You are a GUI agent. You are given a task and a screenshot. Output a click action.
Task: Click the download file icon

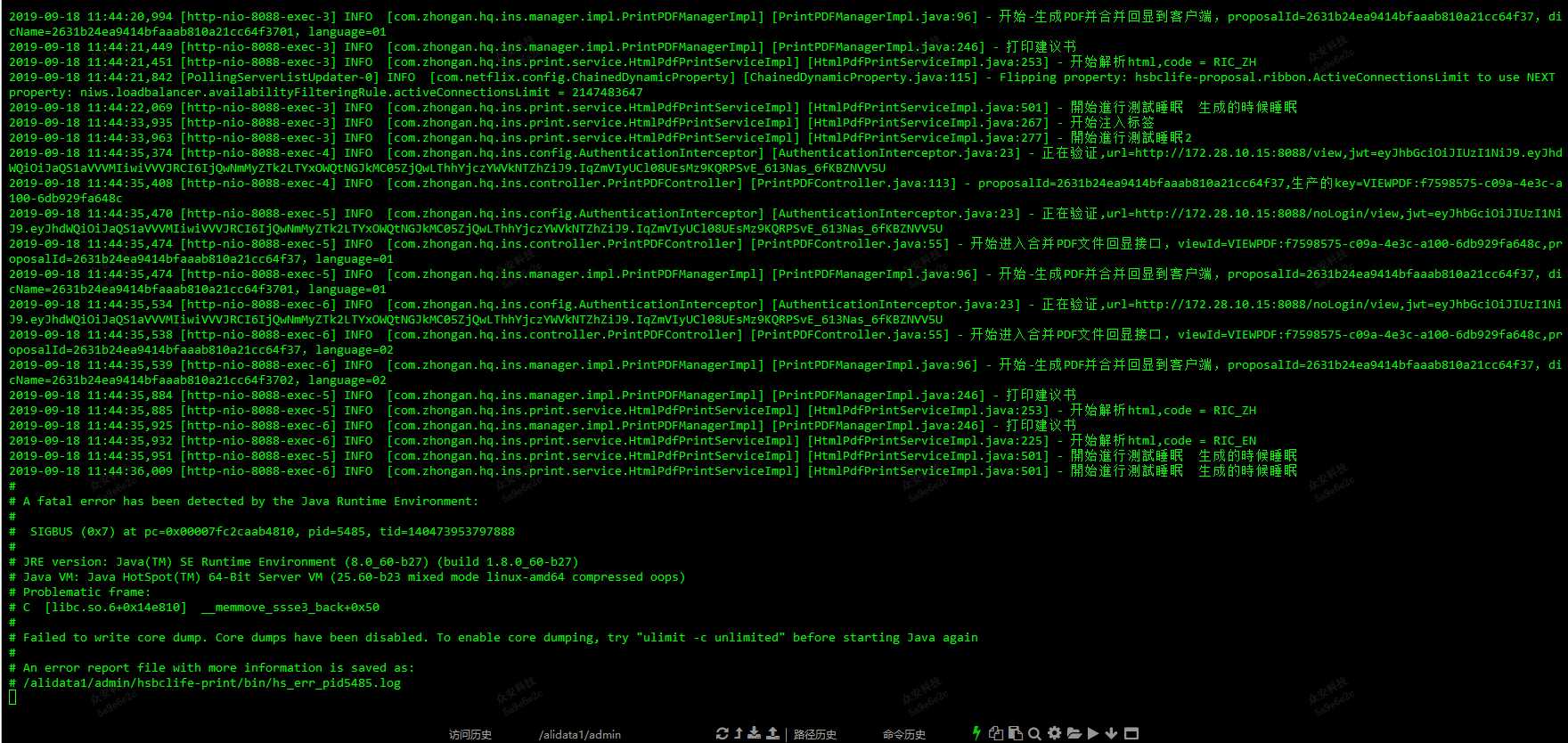tap(755, 733)
